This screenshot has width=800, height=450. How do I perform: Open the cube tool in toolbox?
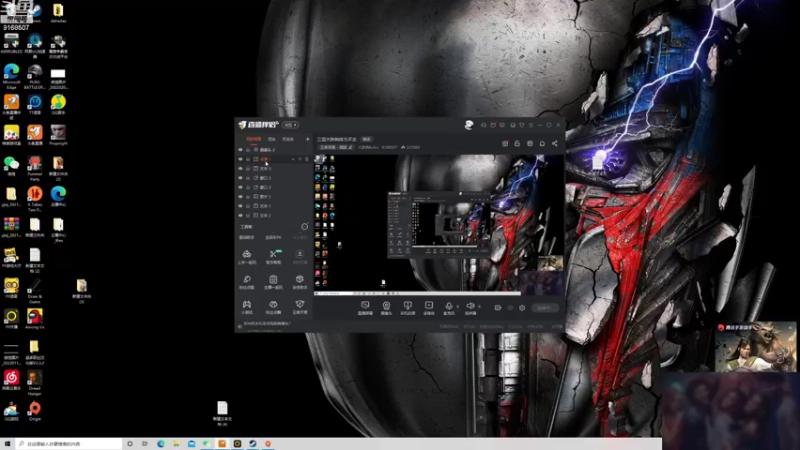click(300, 282)
